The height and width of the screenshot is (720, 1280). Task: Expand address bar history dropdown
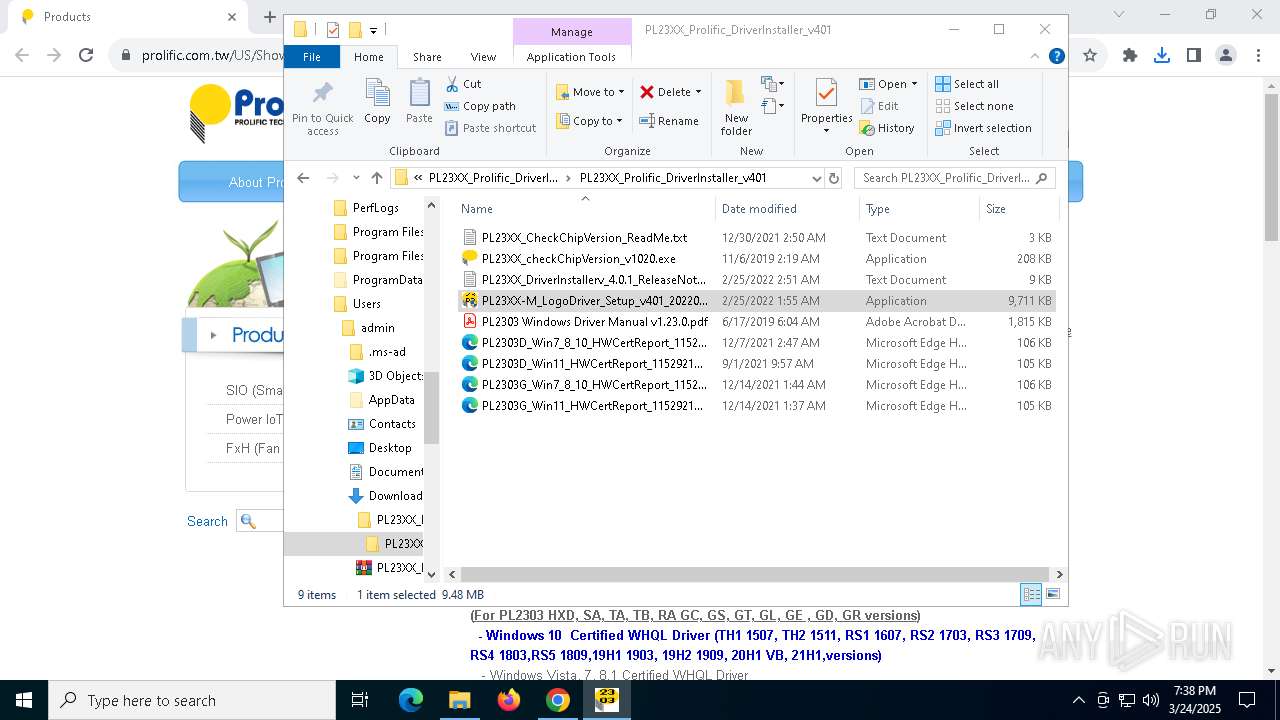816,178
